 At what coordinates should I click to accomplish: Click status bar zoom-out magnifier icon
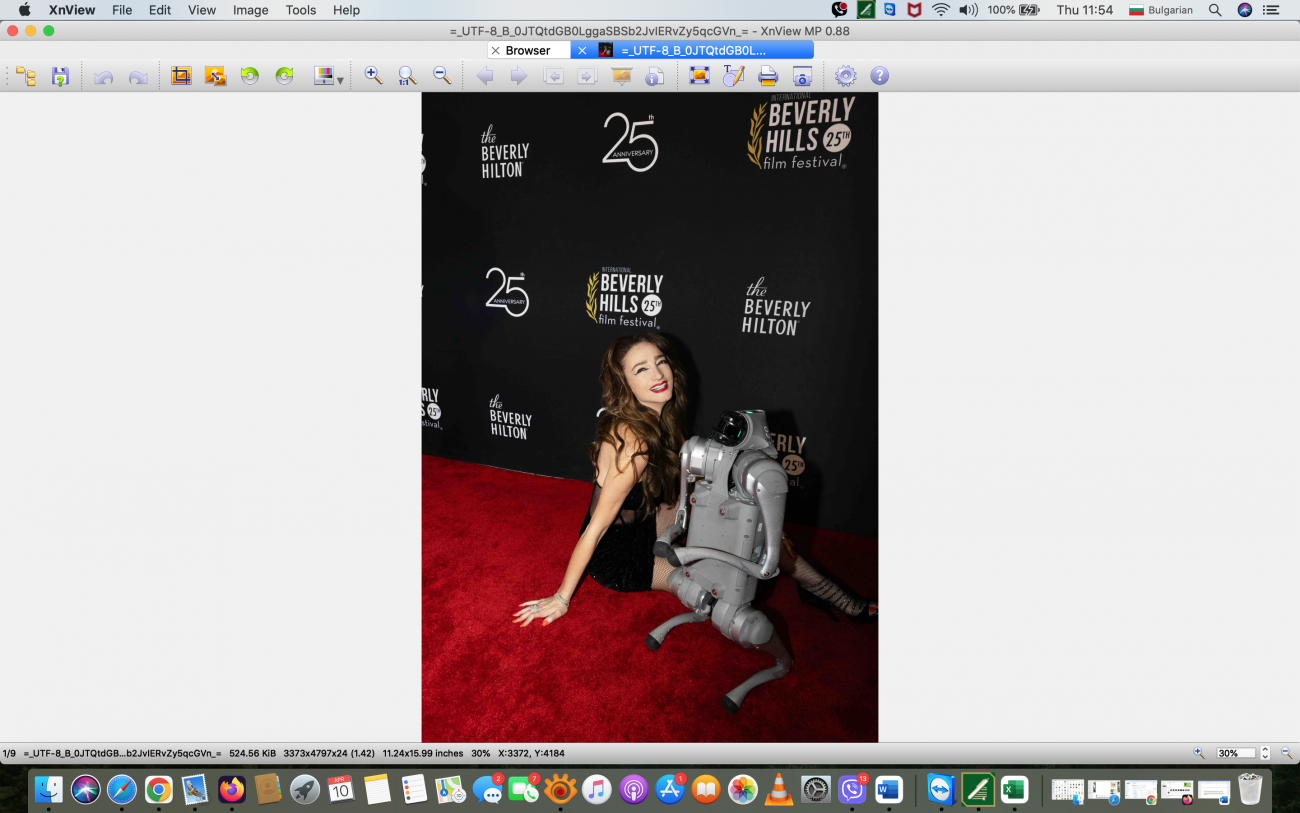(x=1287, y=753)
